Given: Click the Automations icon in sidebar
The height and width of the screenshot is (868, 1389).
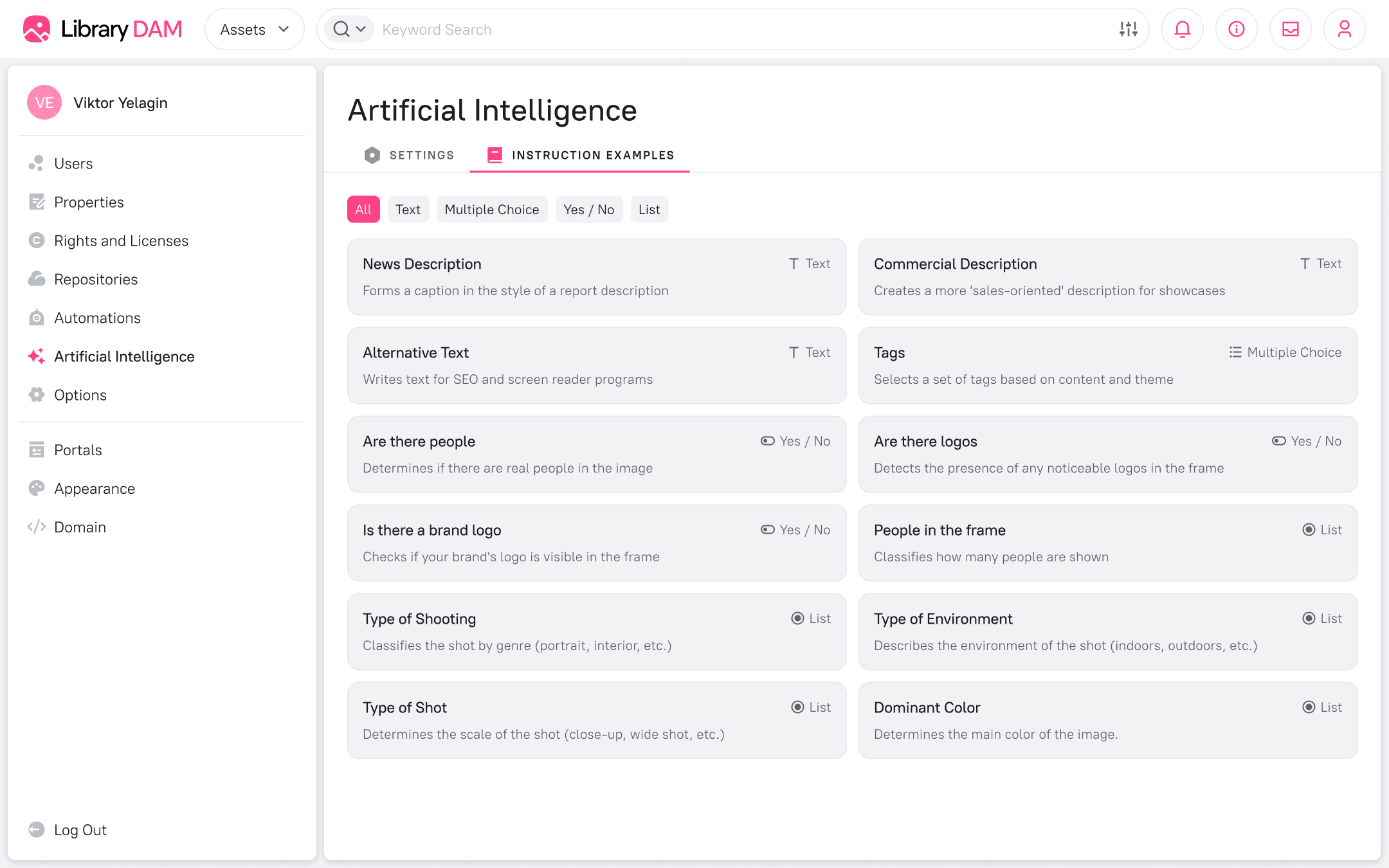Looking at the screenshot, I should 37,318.
